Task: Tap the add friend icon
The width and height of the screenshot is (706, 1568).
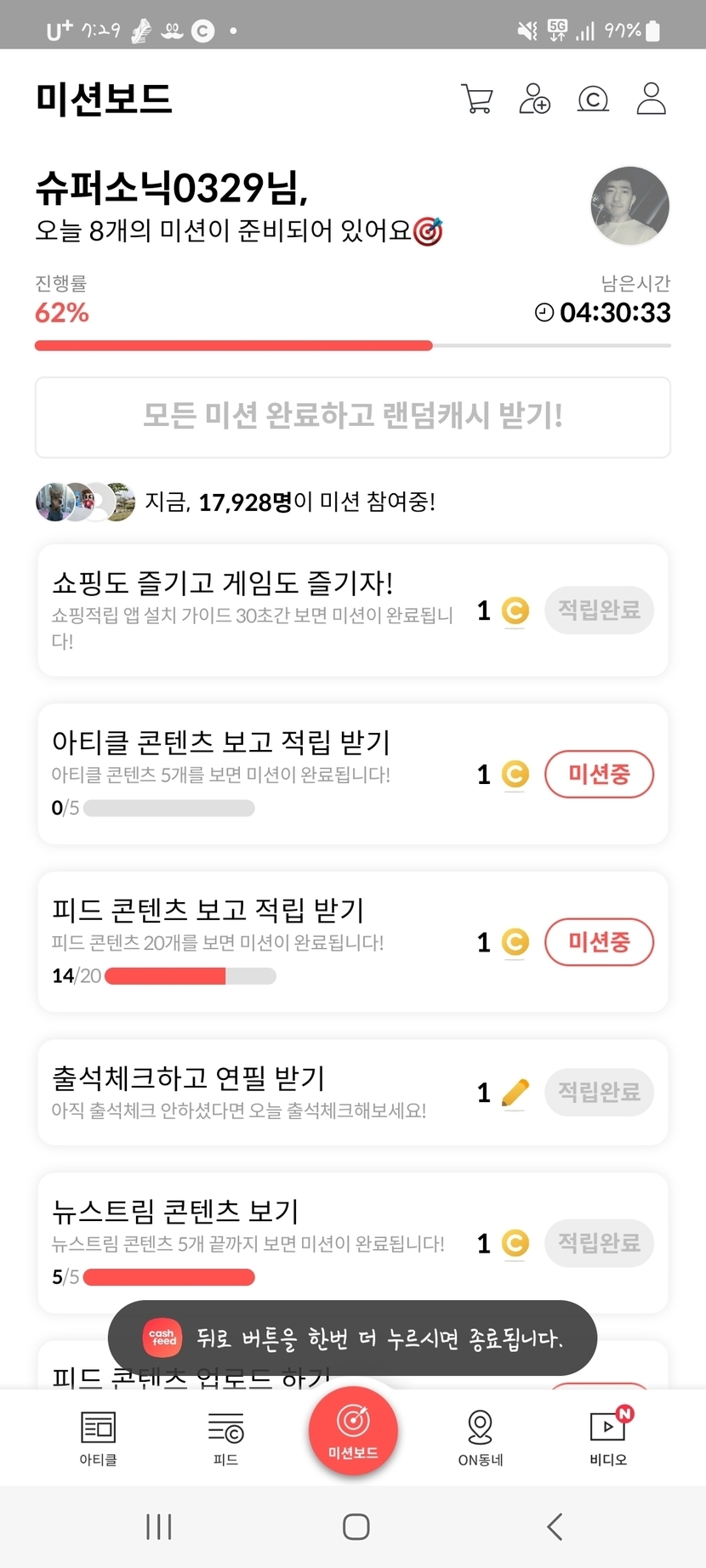Action: click(534, 99)
